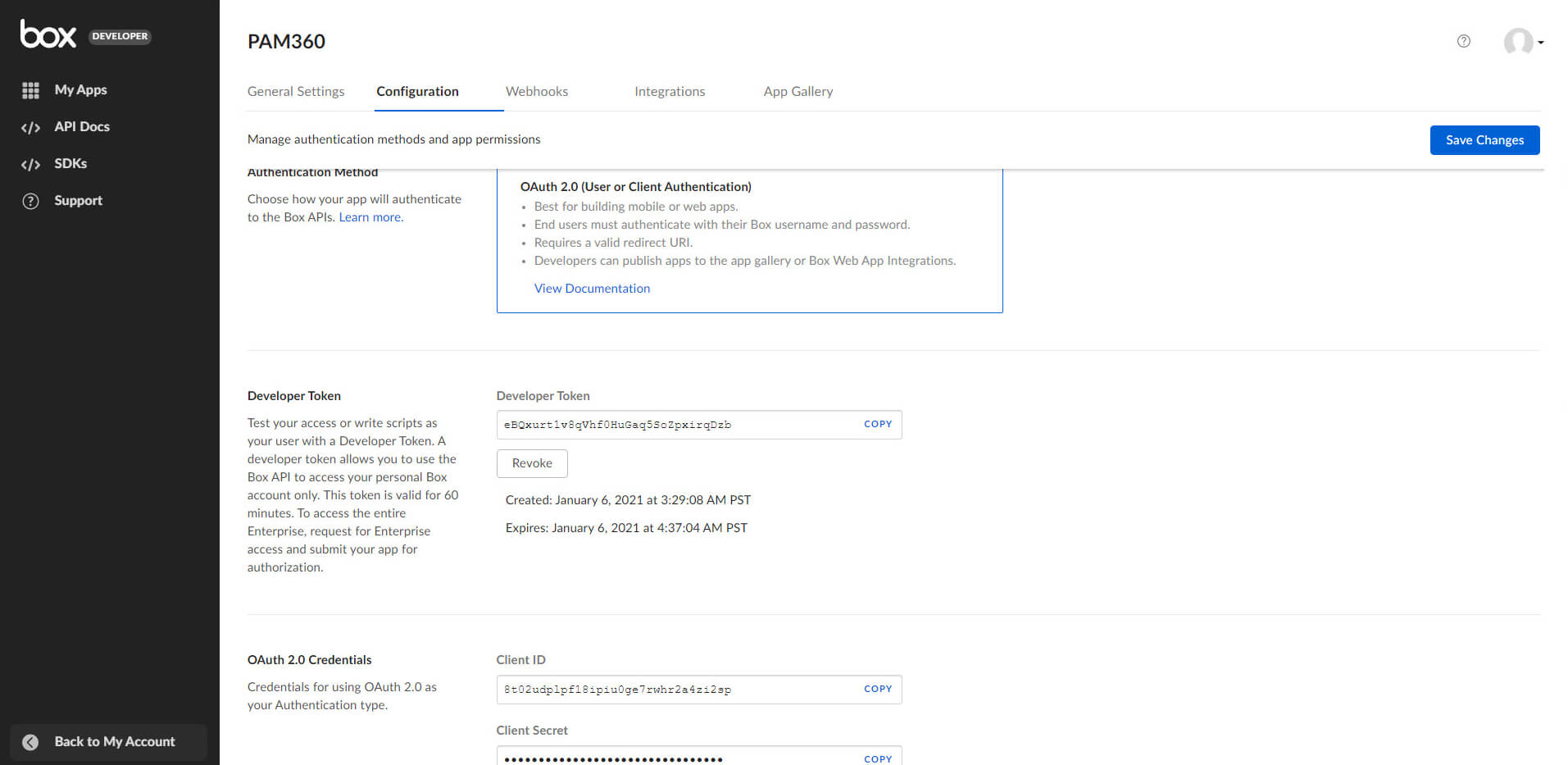
Task: Click the Box logo in sidebar
Action: click(48, 34)
